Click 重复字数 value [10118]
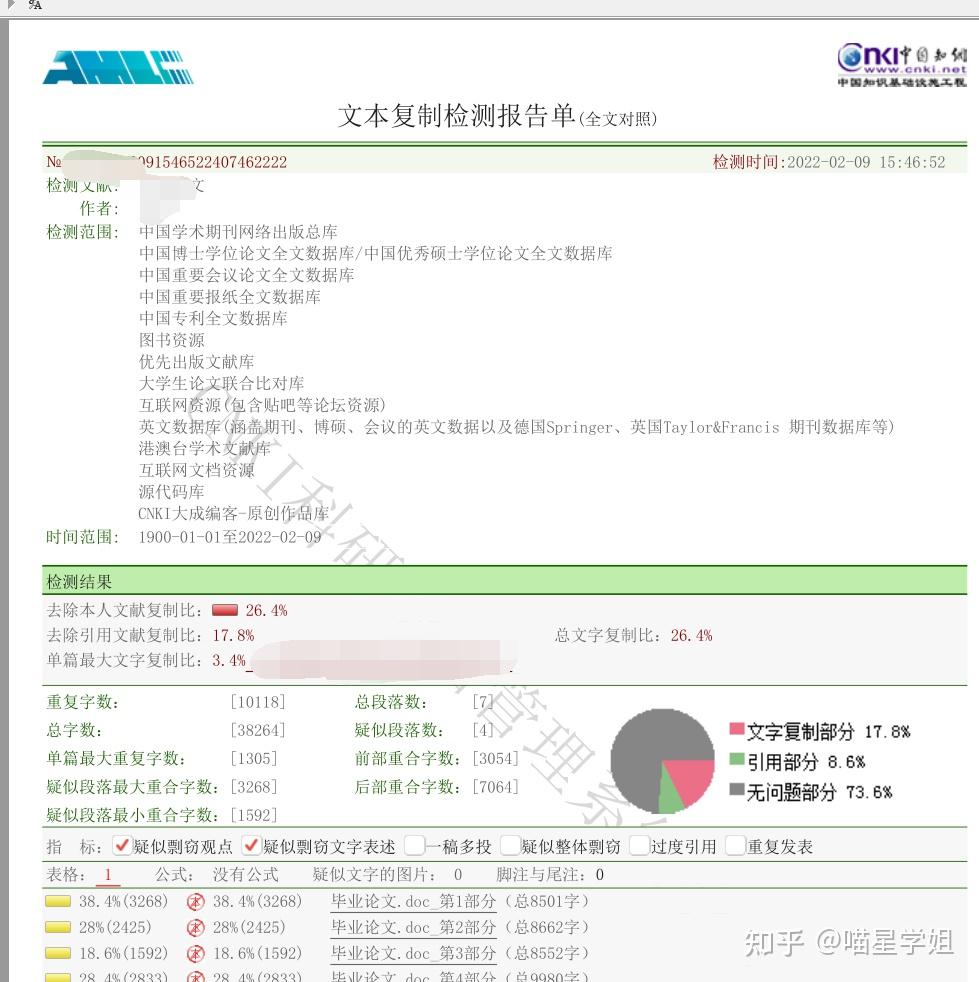 (x=257, y=702)
